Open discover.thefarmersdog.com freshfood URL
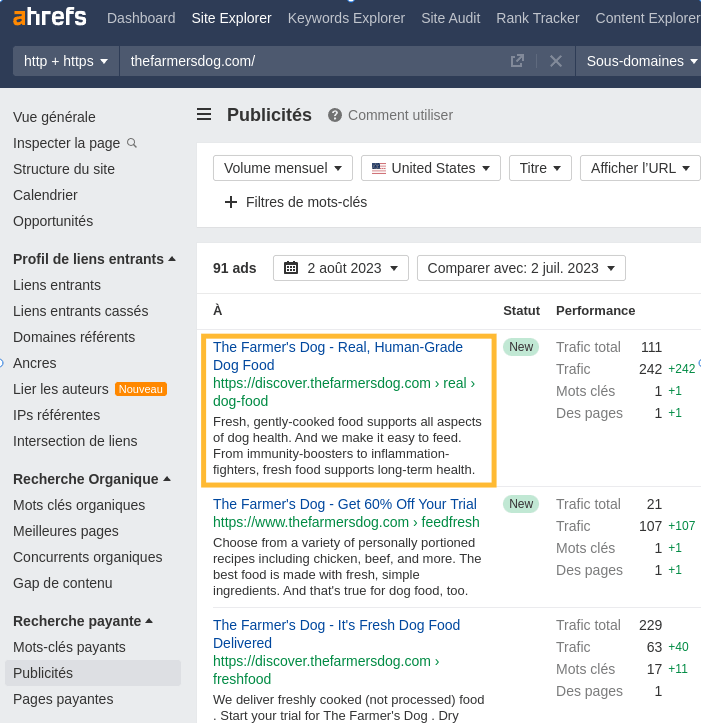701x723 pixels. [326, 670]
